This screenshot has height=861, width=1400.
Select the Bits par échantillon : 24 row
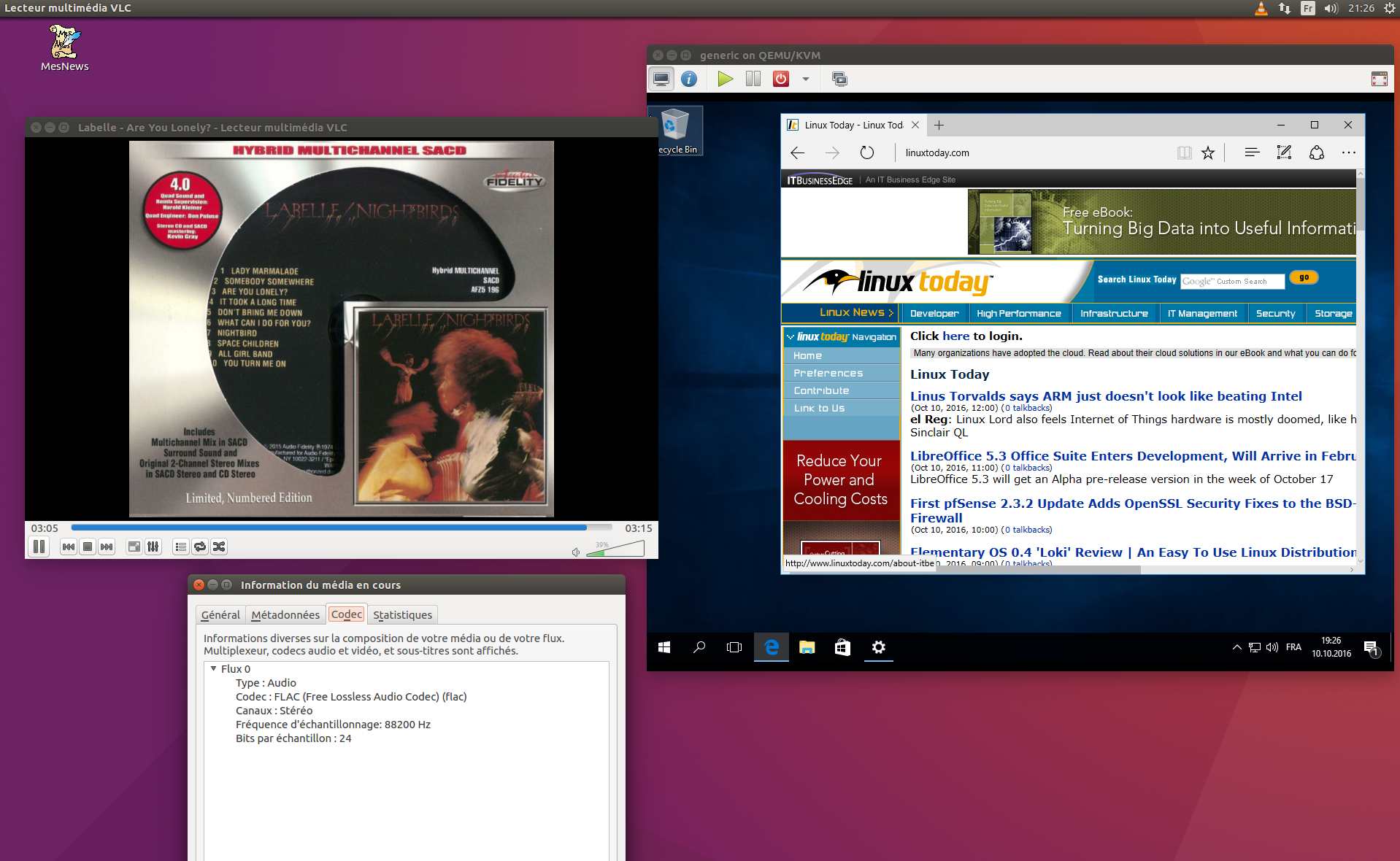(x=293, y=738)
